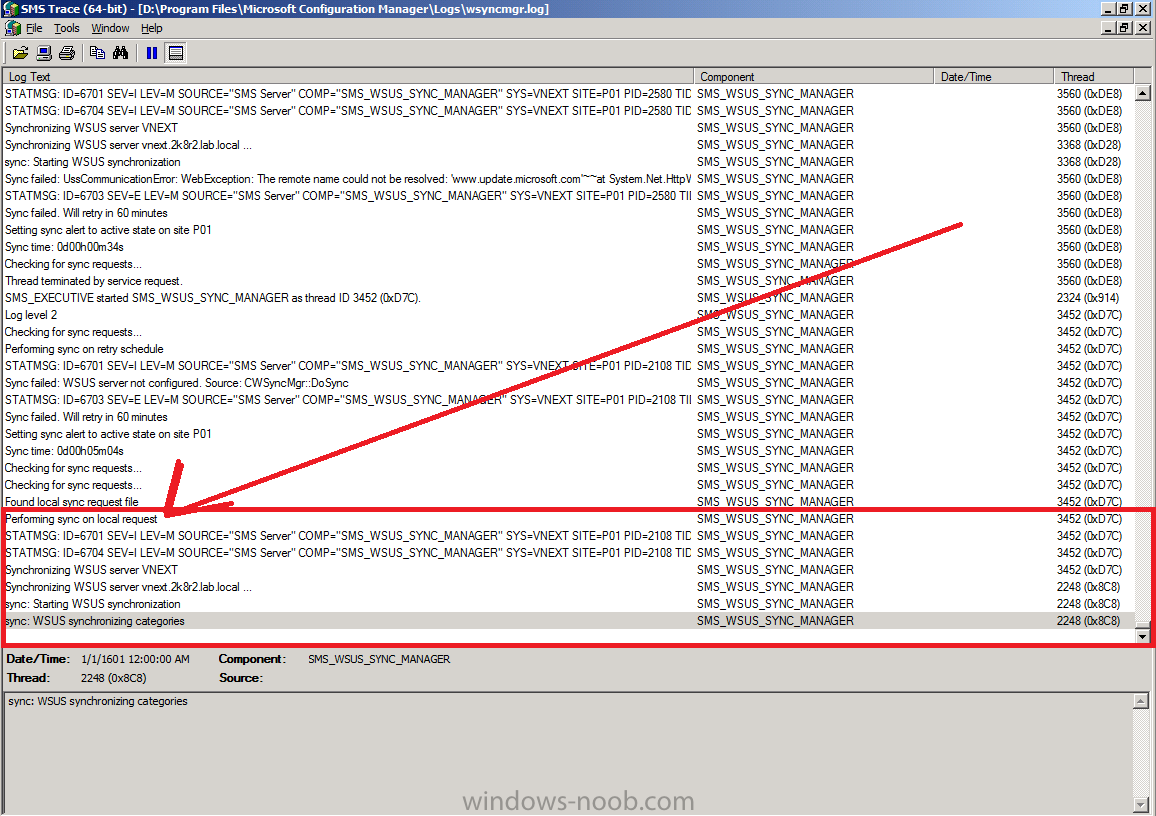The height and width of the screenshot is (816, 1156).
Task: Select the 'Sync failed: UssCommunicationError' row
Action: click(x=568, y=179)
